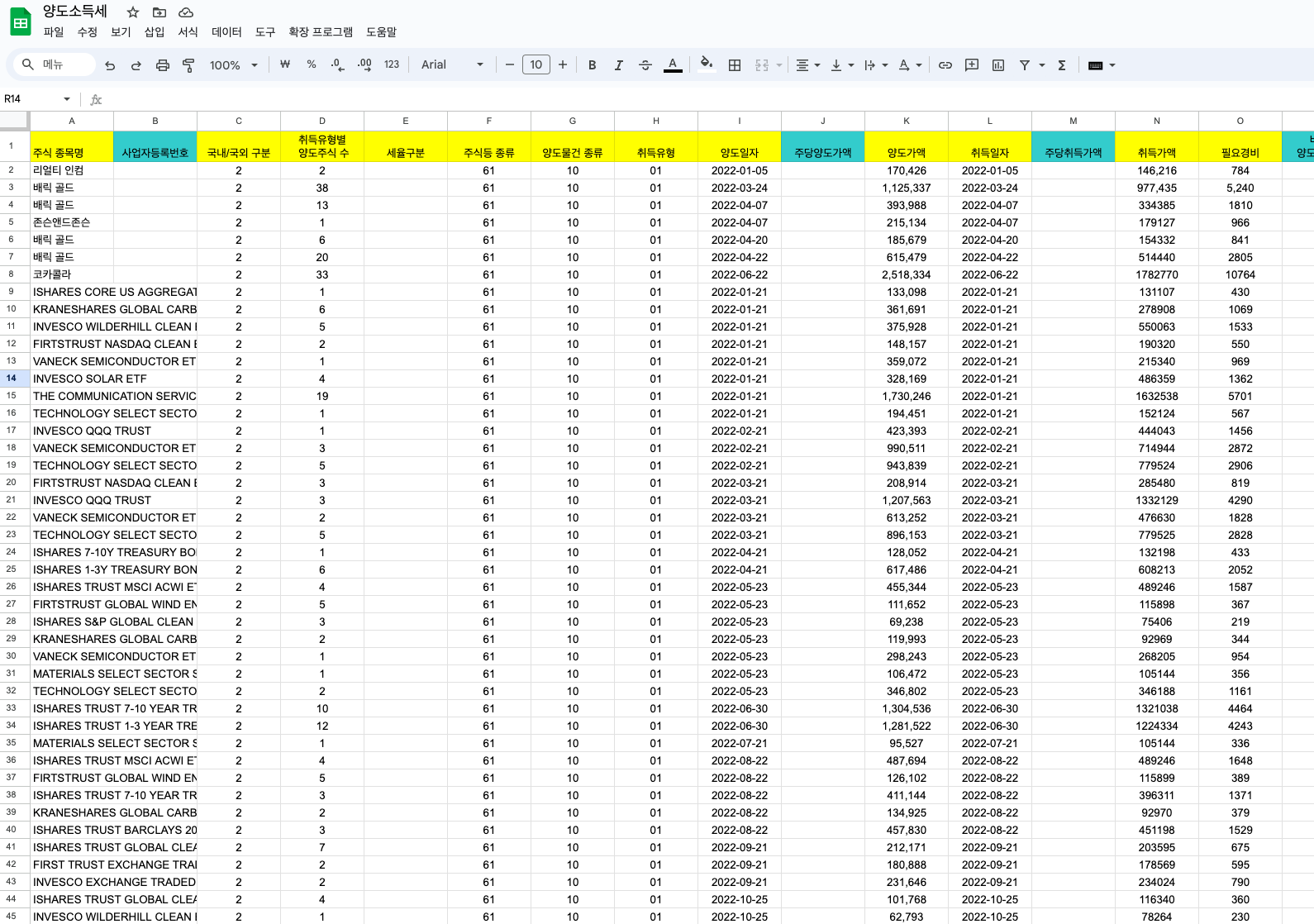
Task: Toggle bold formatting
Action: pyautogui.click(x=593, y=65)
